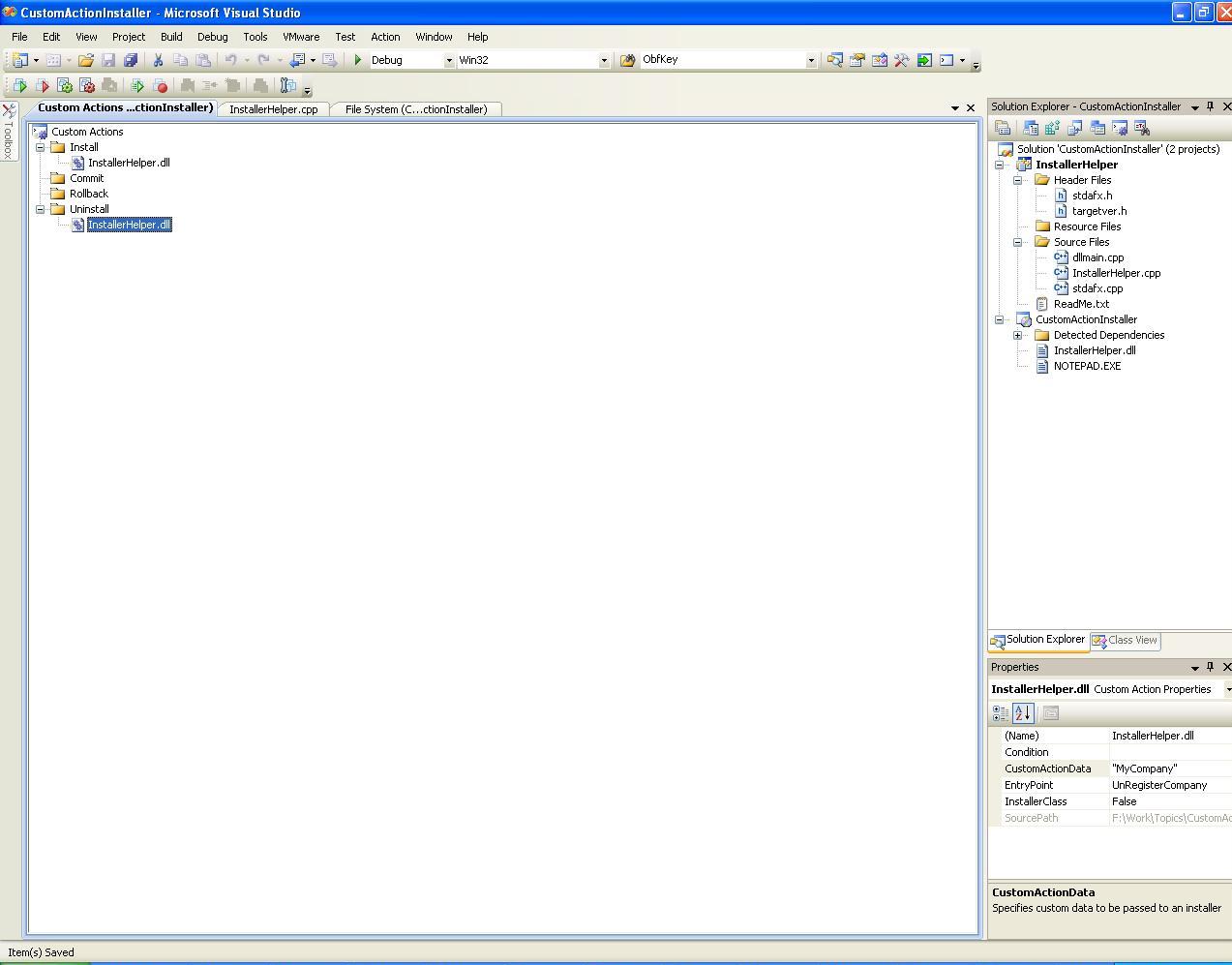Click the second build toolbar icon with red arrow
The image size is (1232, 965).
pyautogui.click(x=42, y=86)
